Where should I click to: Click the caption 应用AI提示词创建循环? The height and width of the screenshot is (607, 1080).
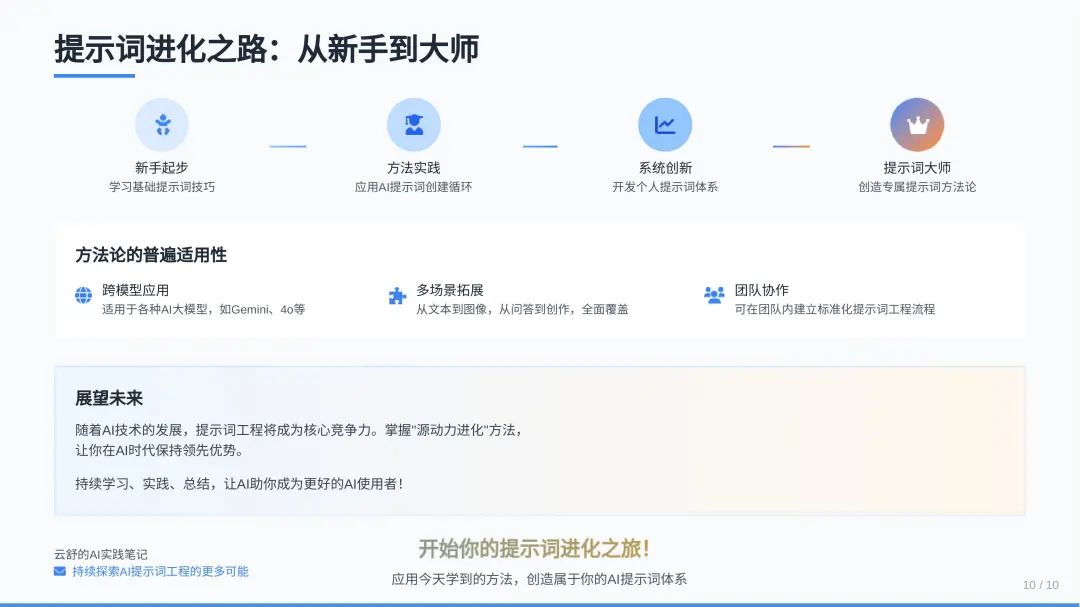pyautogui.click(x=413, y=187)
